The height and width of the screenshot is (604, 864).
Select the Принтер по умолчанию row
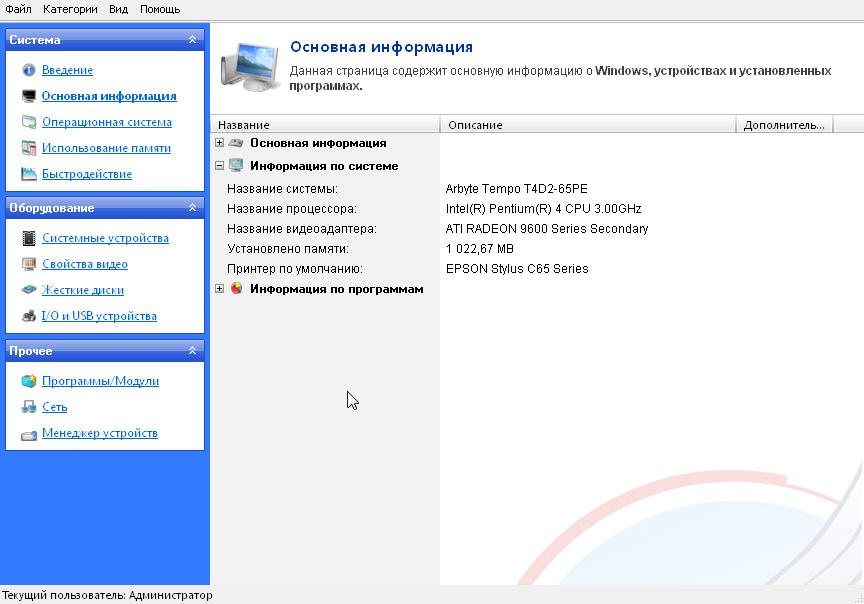(x=537, y=269)
